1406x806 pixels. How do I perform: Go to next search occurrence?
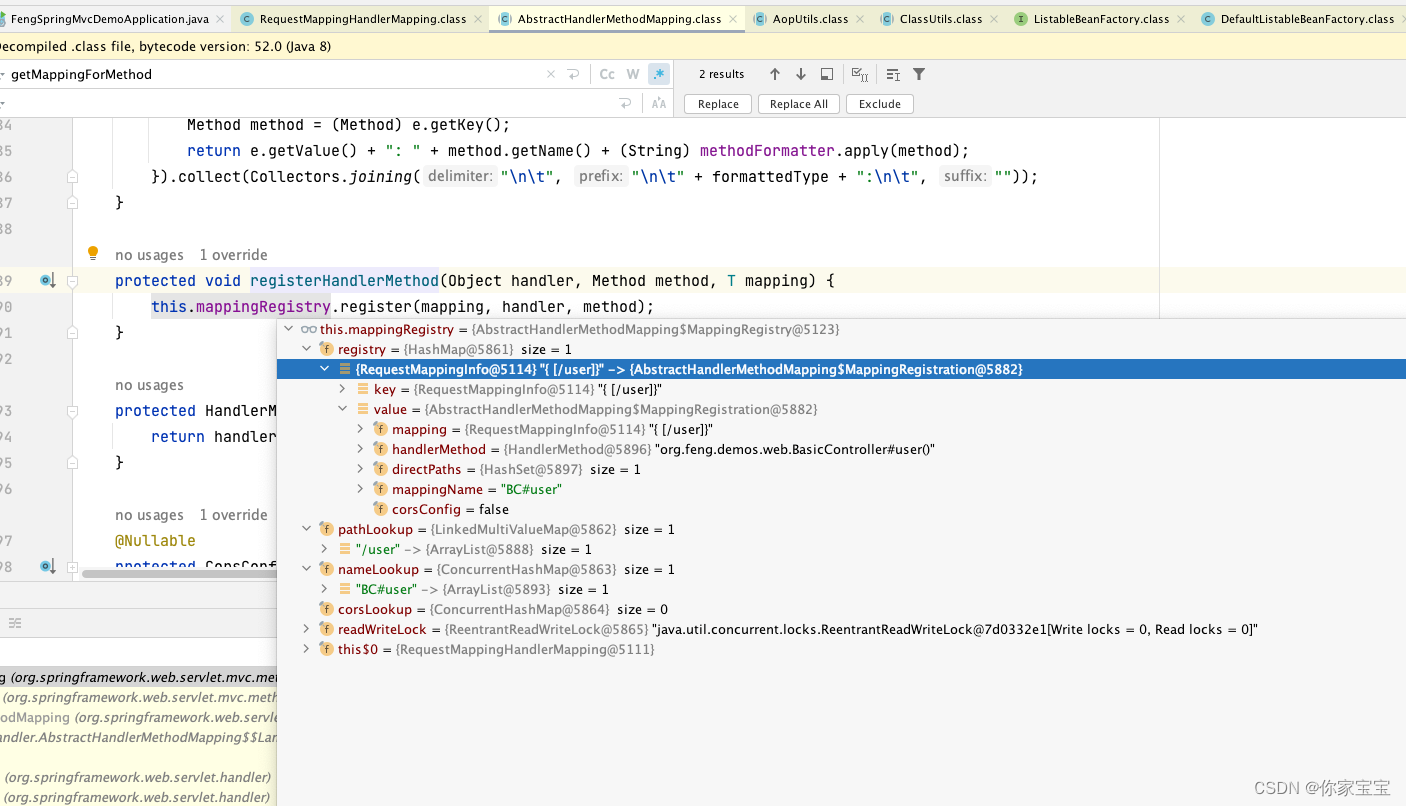point(800,74)
